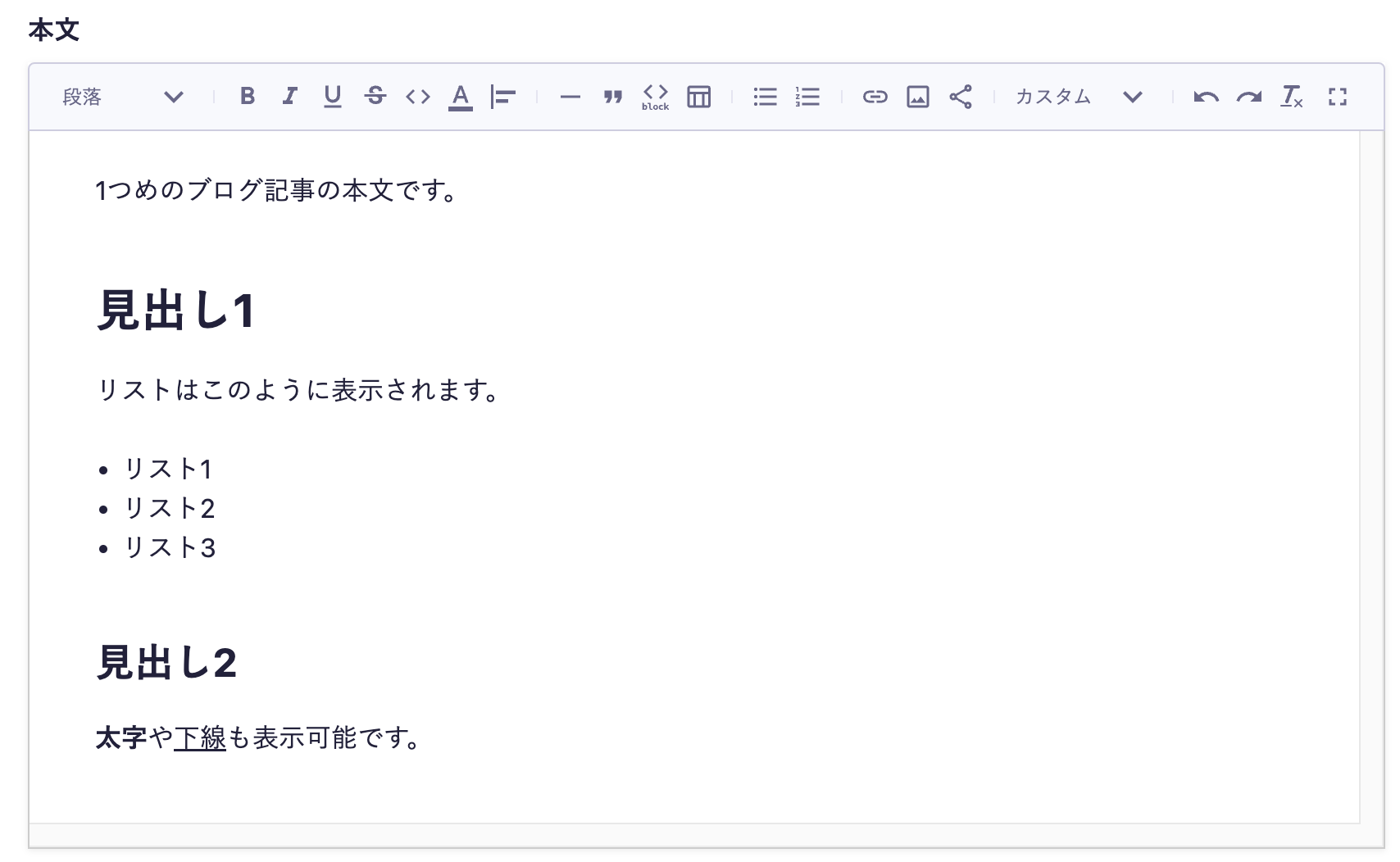The image size is (1400, 862).
Task: Toggle italic formatting
Action: pyautogui.click(x=289, y=97)
